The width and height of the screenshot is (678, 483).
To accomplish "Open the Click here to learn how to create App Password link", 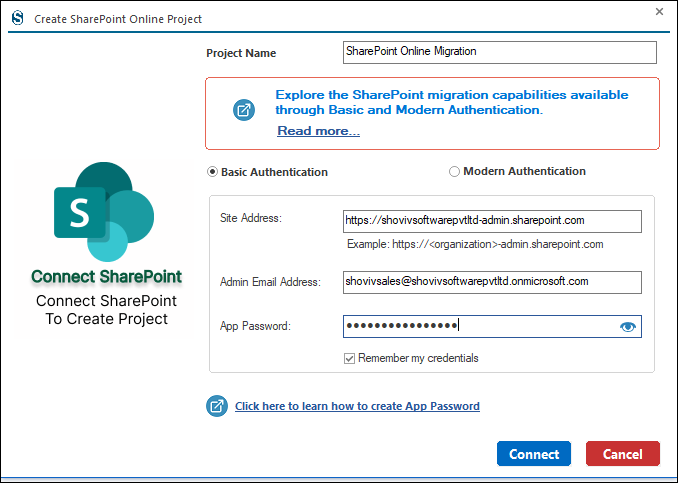I will coord(357,406).
